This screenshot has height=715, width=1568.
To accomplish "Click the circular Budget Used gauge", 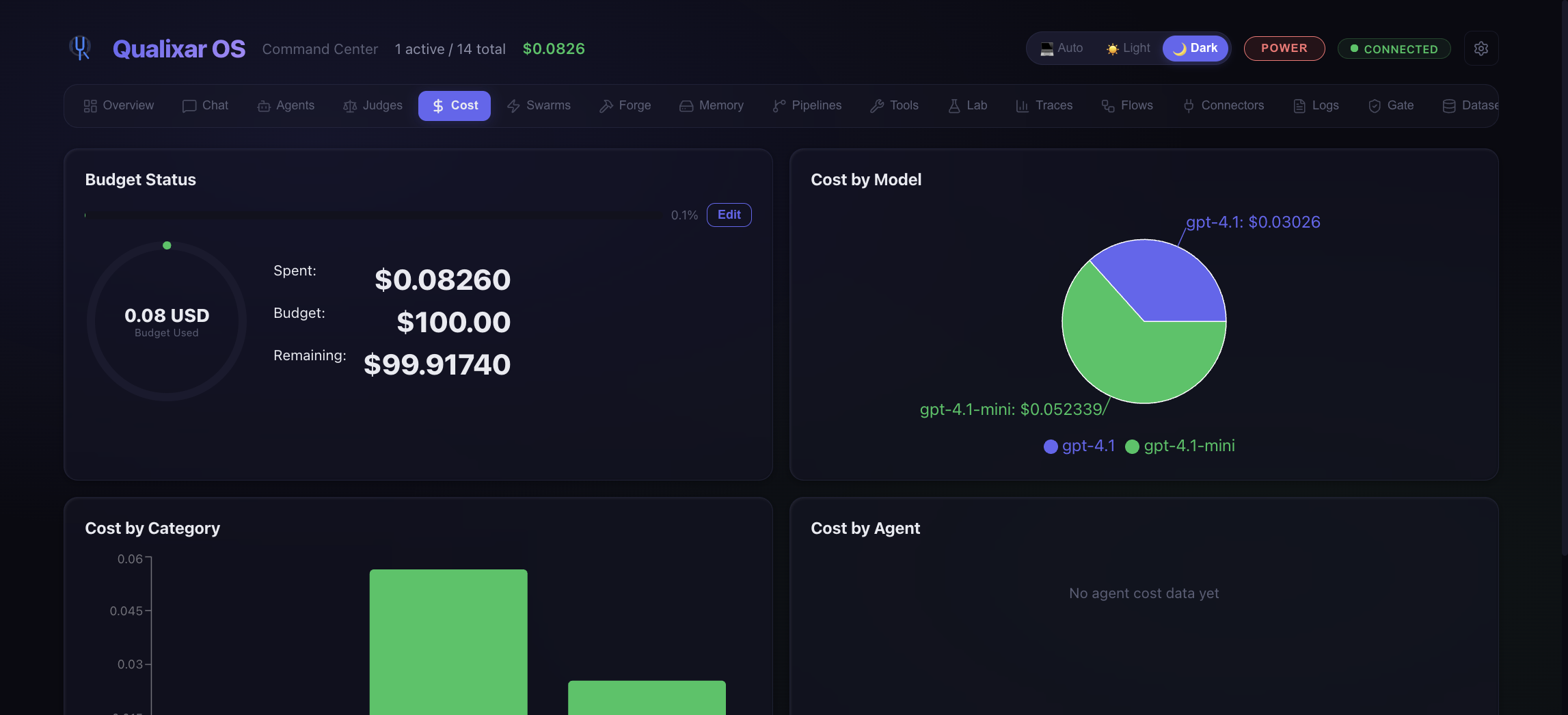I will click(167, 321).
